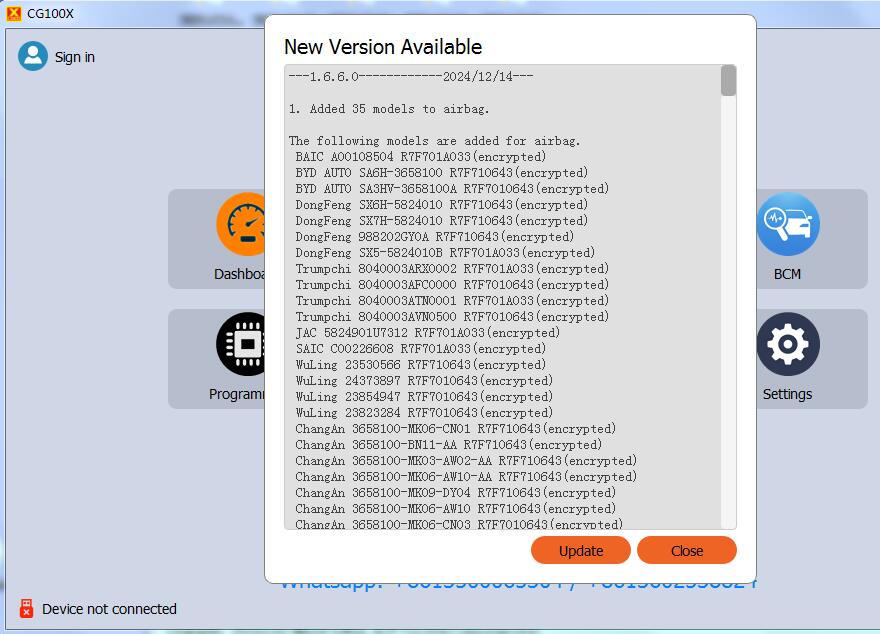Click the Trumpchi 8040003ARX0002 entry
Screen dimensions: 880x634
(x=452, y=269)
